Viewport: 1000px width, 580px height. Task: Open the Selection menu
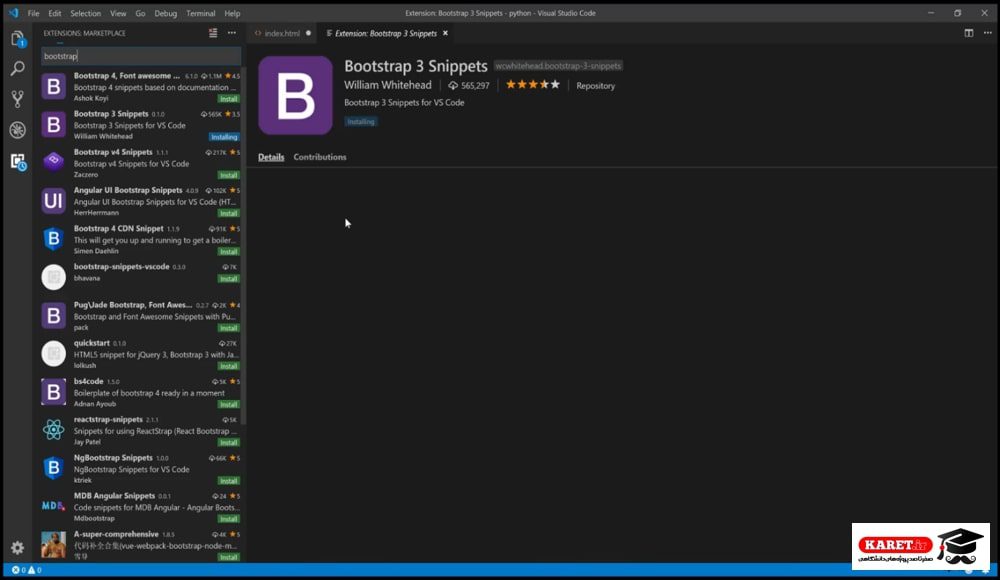(x=85, y=13)
